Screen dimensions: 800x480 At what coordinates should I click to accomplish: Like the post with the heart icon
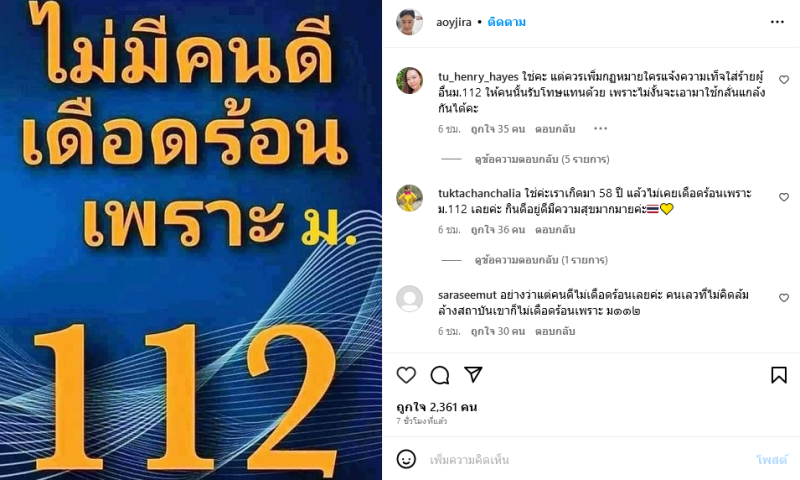click(406, 375)
